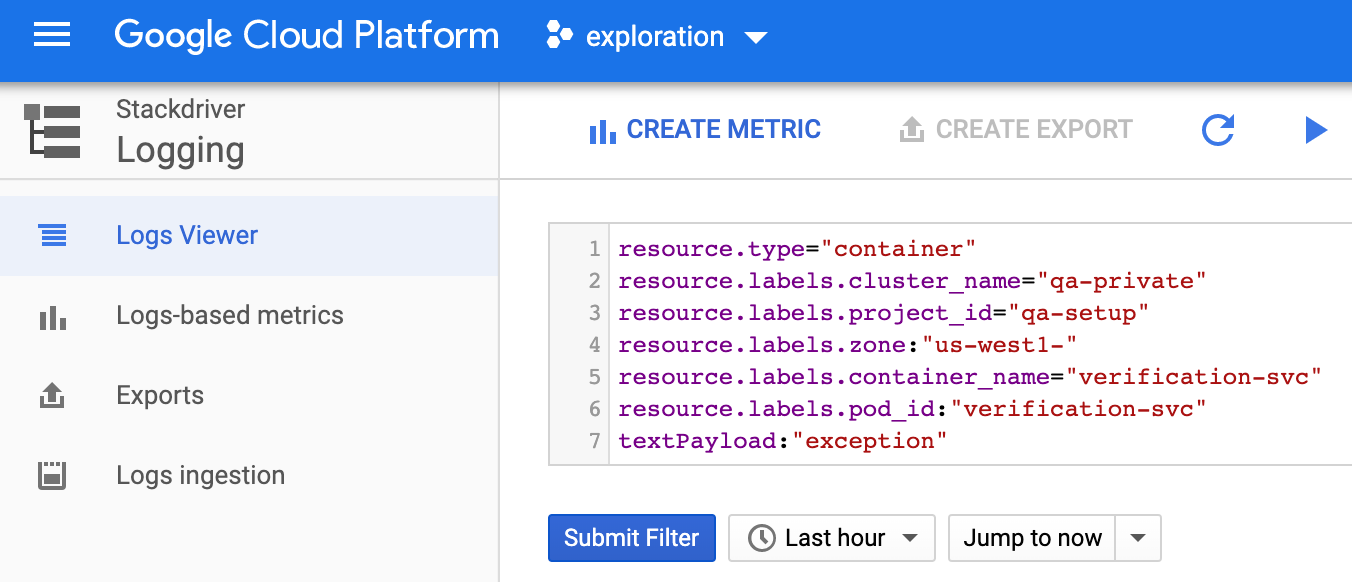Click the Submit Filter button
1352x582 pixels.
pyautogui.click(x=632, y=538)
